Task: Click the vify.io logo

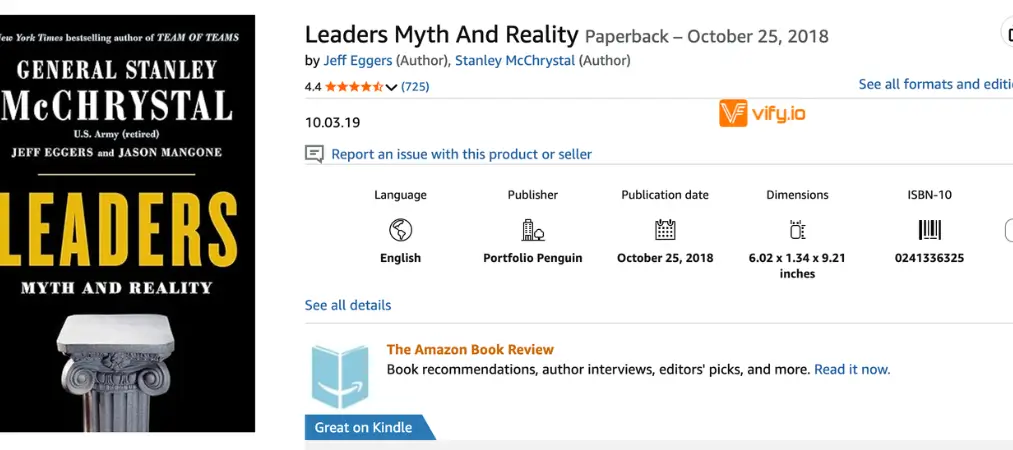Action: [762, 114]
